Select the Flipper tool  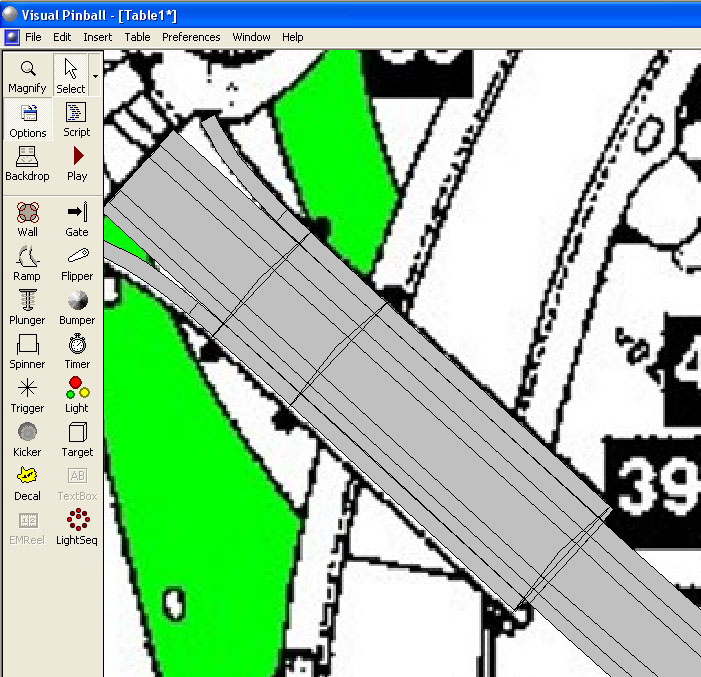(77, 263)
